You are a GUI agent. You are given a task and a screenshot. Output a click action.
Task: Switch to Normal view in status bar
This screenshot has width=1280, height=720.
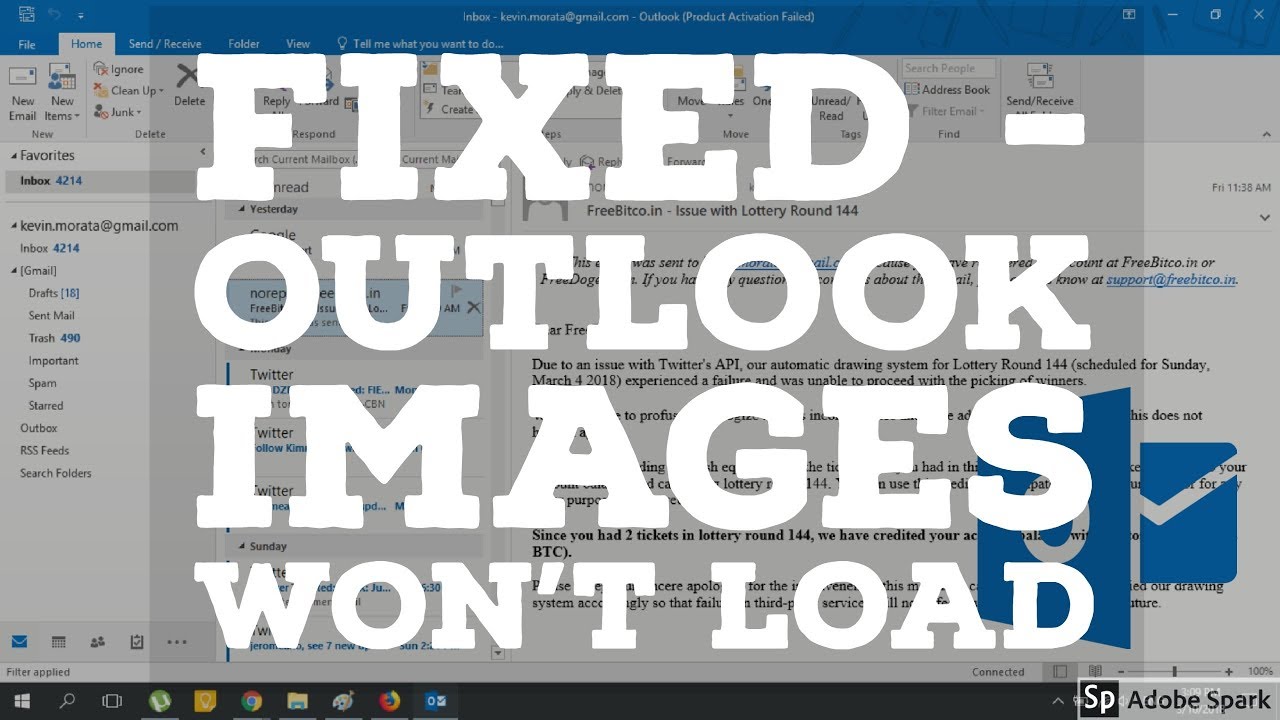click(x=1060, y=672)
